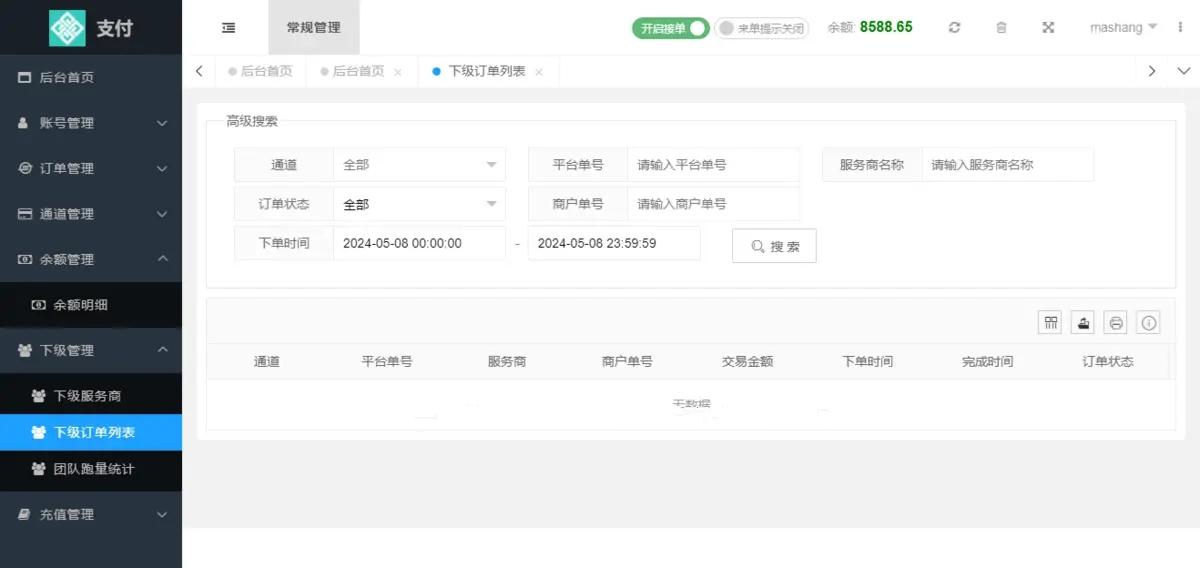The width and height of the screenshot is (1200, 568).
Task: Click the 交易金额 column header
Action: pos(747,362)
